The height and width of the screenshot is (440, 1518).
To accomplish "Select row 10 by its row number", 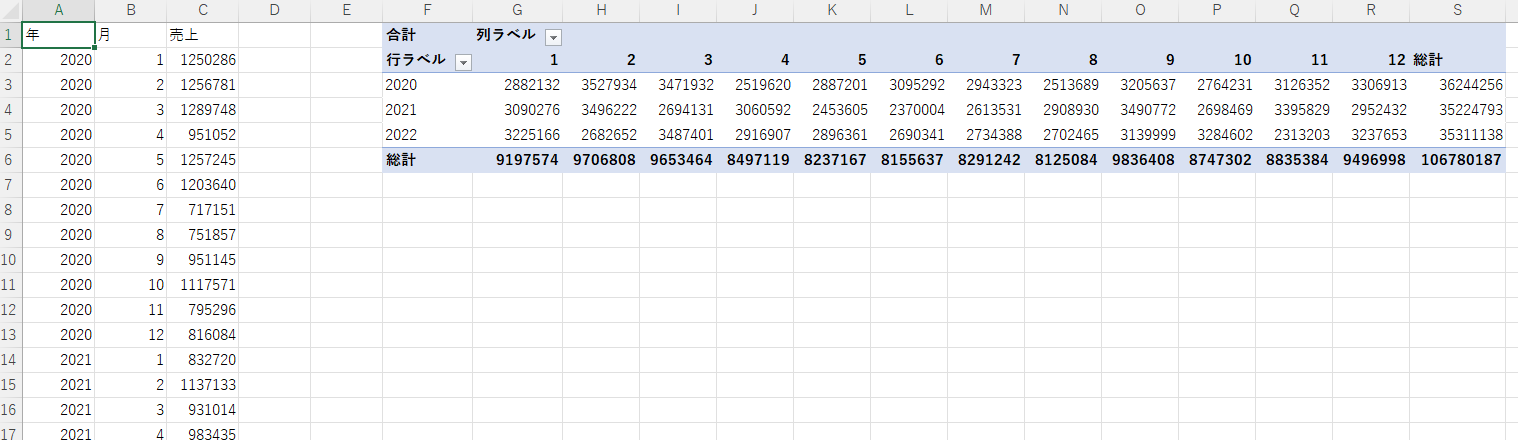I will [9, 260].
